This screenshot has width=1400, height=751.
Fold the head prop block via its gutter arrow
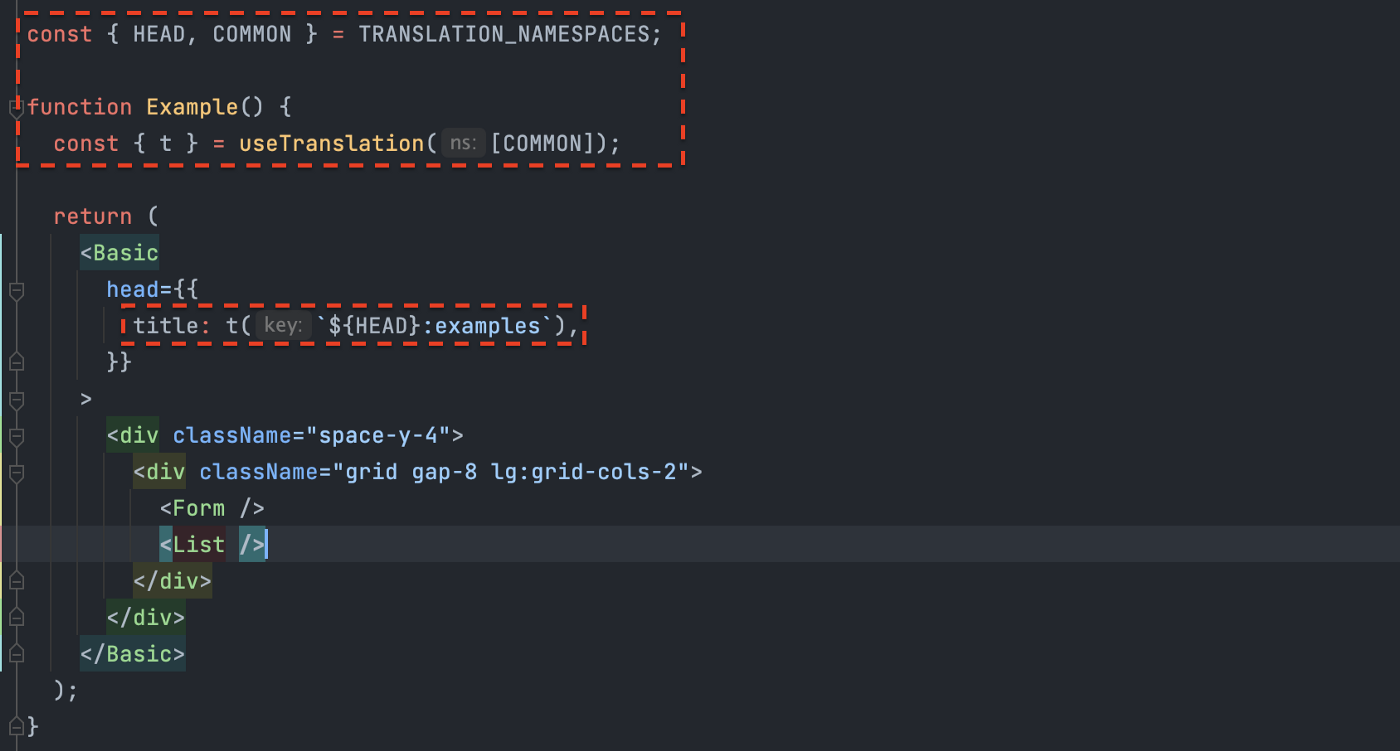click(16, 292)
